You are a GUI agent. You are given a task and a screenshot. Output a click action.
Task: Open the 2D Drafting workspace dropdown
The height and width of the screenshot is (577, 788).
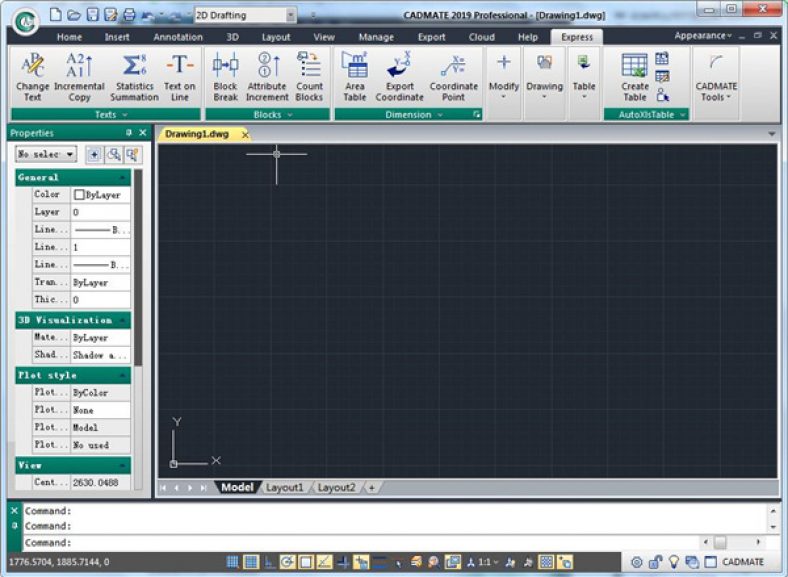290,16
